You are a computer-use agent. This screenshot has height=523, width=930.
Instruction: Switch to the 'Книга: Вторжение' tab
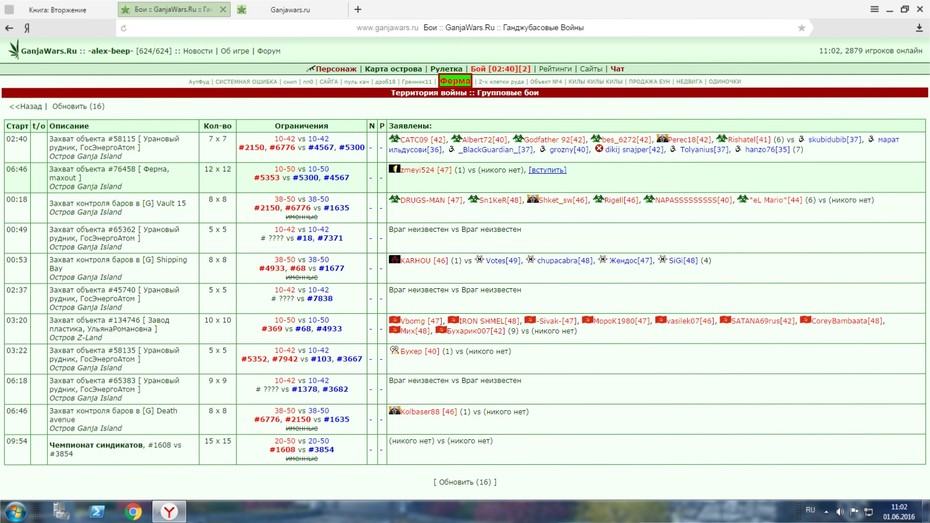[58, 10]
